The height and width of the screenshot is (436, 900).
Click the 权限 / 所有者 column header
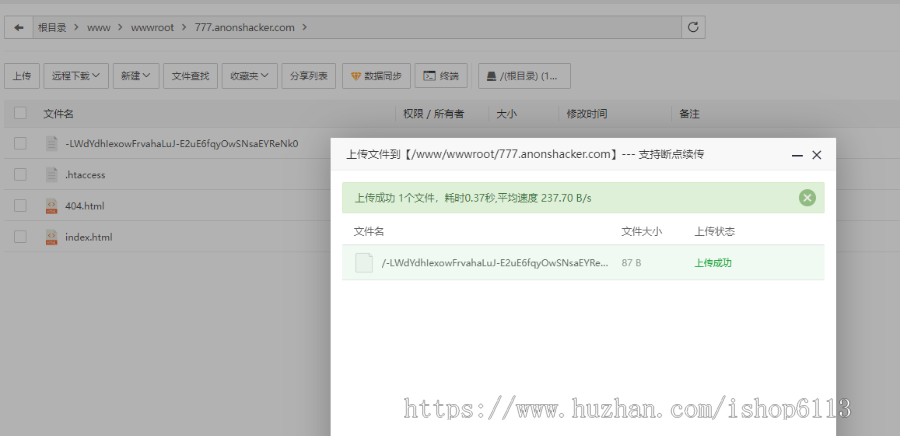[x=433, y=114]
